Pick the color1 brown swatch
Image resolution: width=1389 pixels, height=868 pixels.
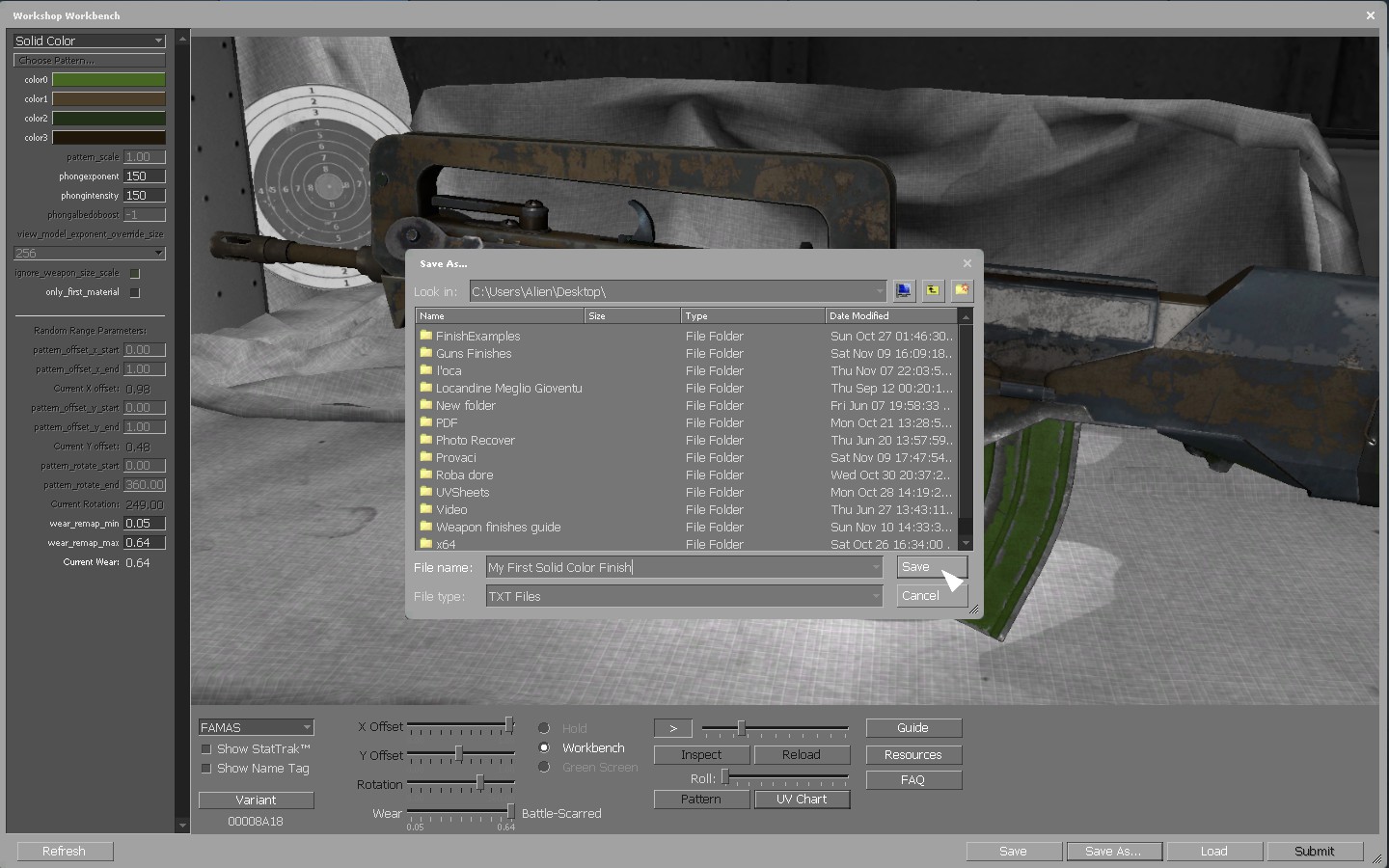tap(109, 98)
